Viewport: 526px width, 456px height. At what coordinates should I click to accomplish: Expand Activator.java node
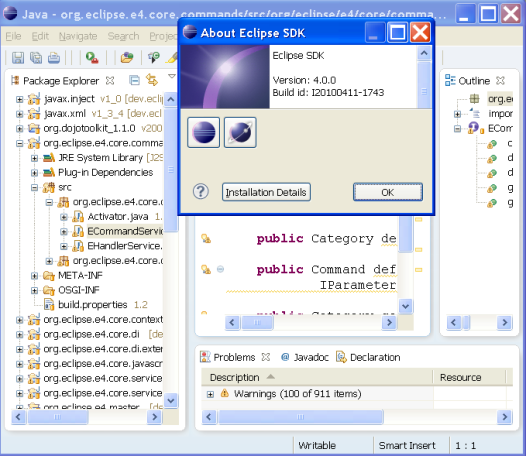point(64,217)
